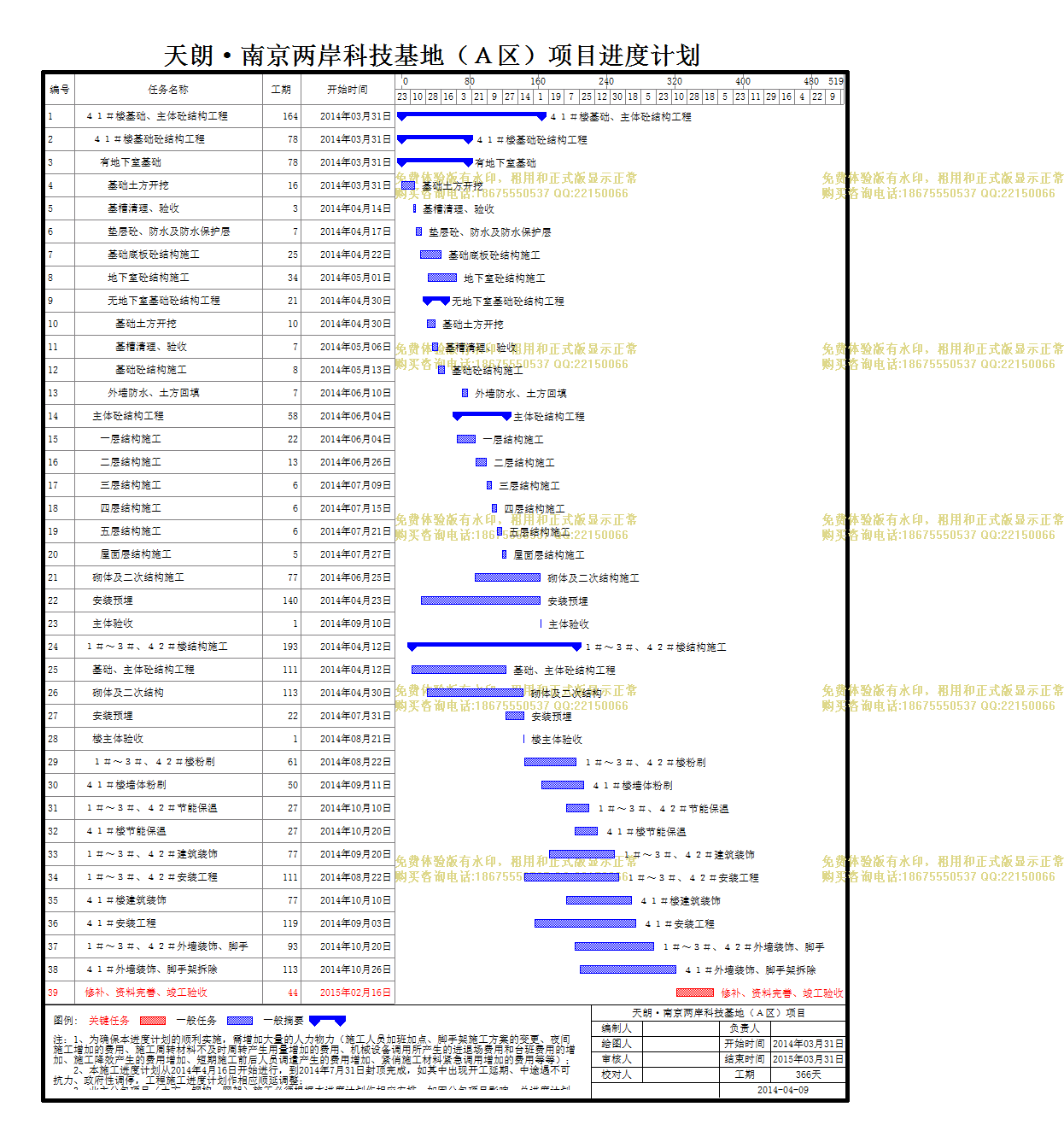Click the 工期 header in the task table
Viewport: 1064px width, 1142px height.
pyautogui.click(x=281, y=89)
